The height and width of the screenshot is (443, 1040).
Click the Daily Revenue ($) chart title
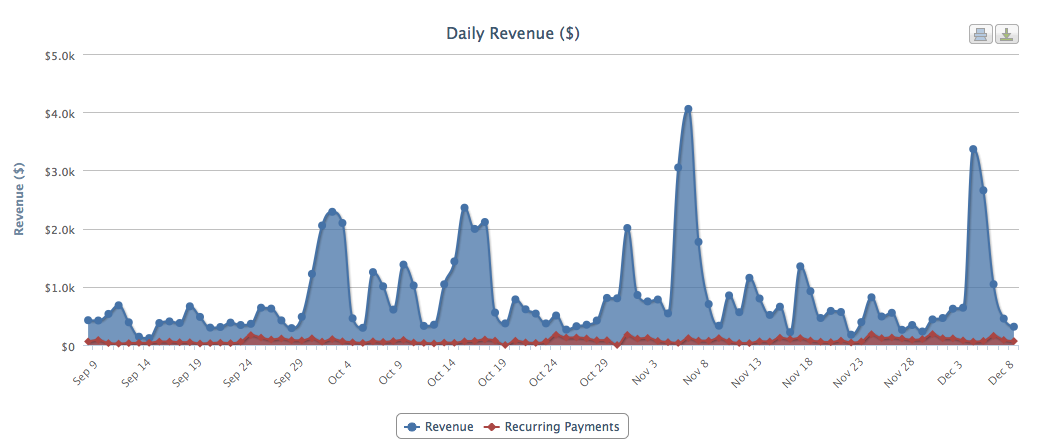[513, 34]
